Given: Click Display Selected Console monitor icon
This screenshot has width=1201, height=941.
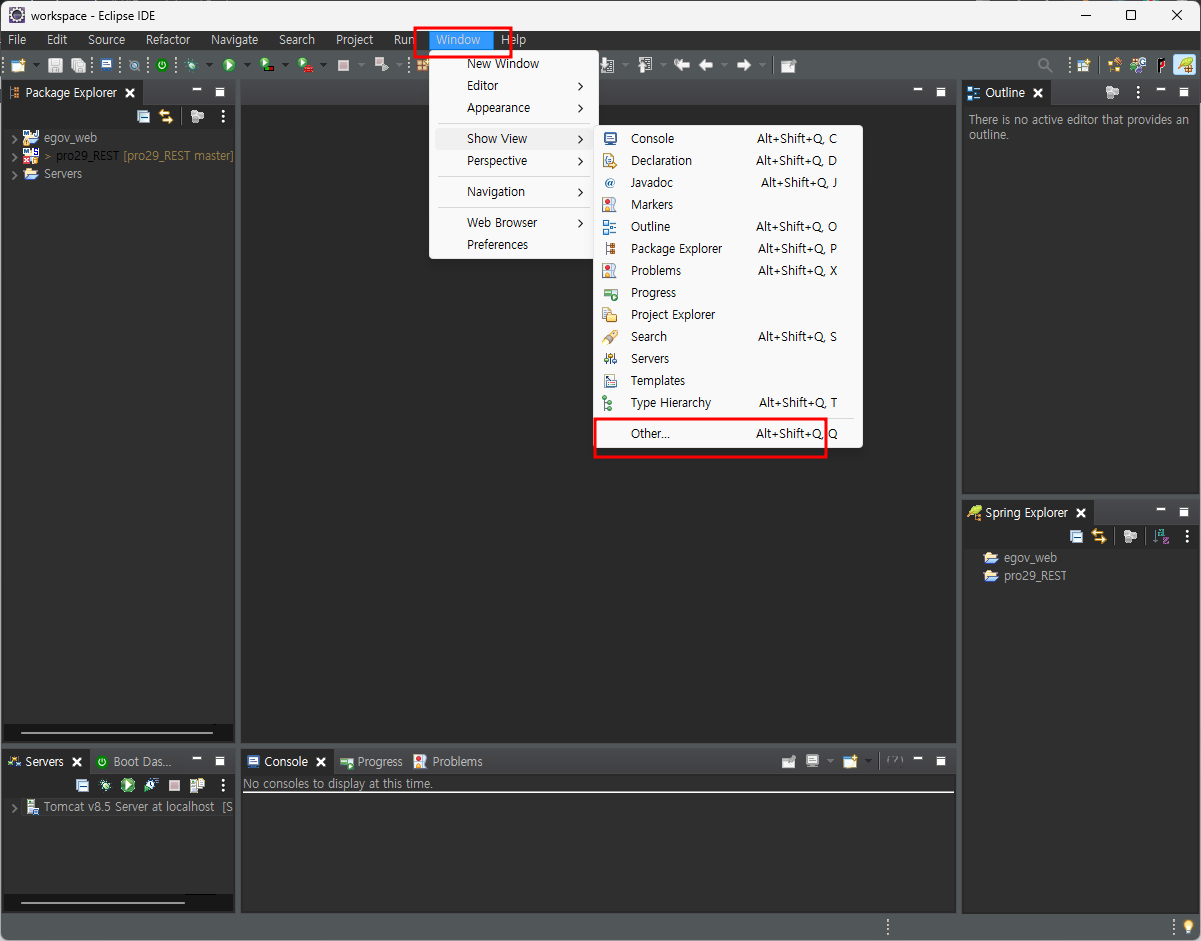Looking at the screenshot, I should 812,762.
